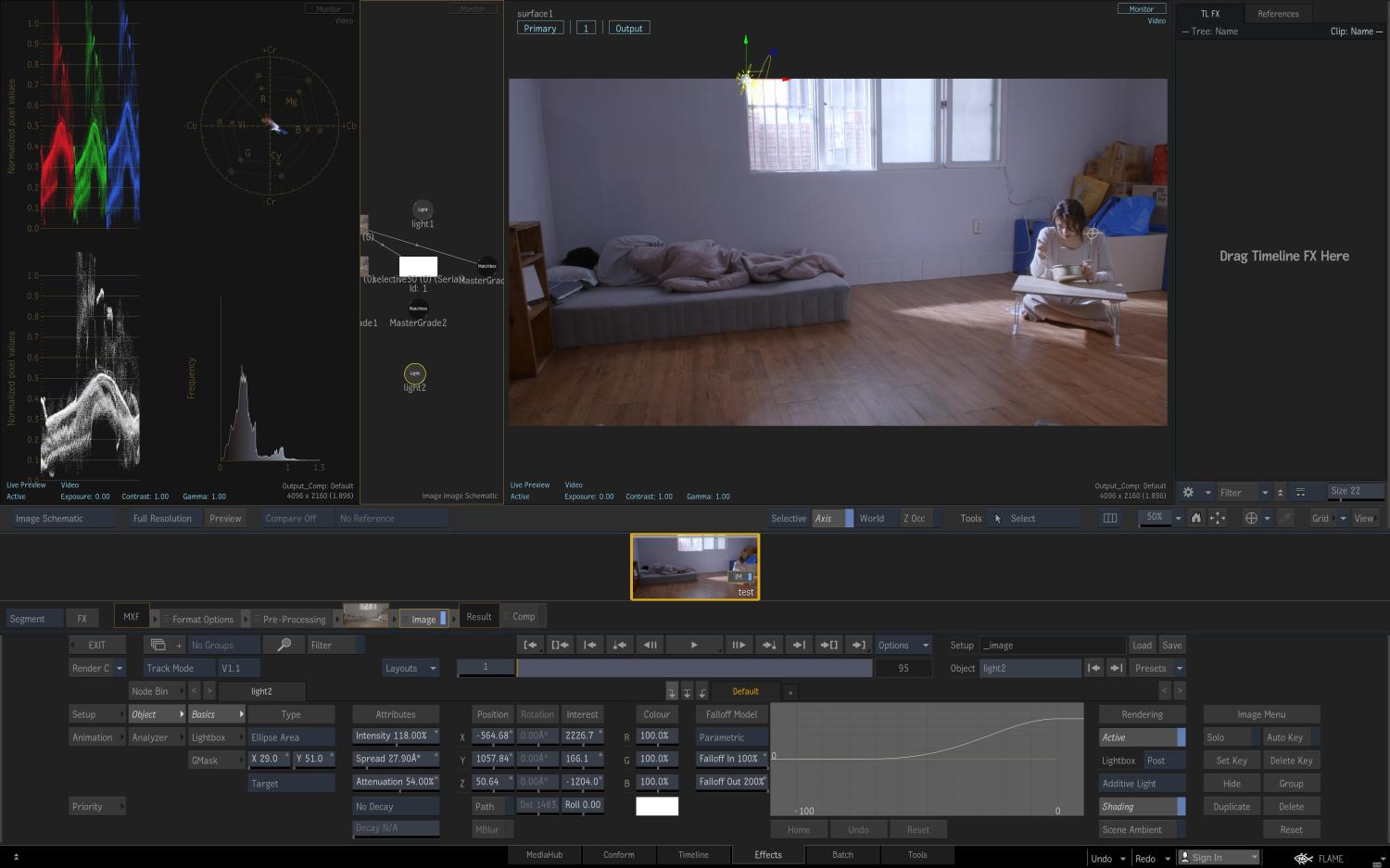This screenshot has width=1390, height=868.
Task: Switch to the Batch tab
Action: click(842, 855)
